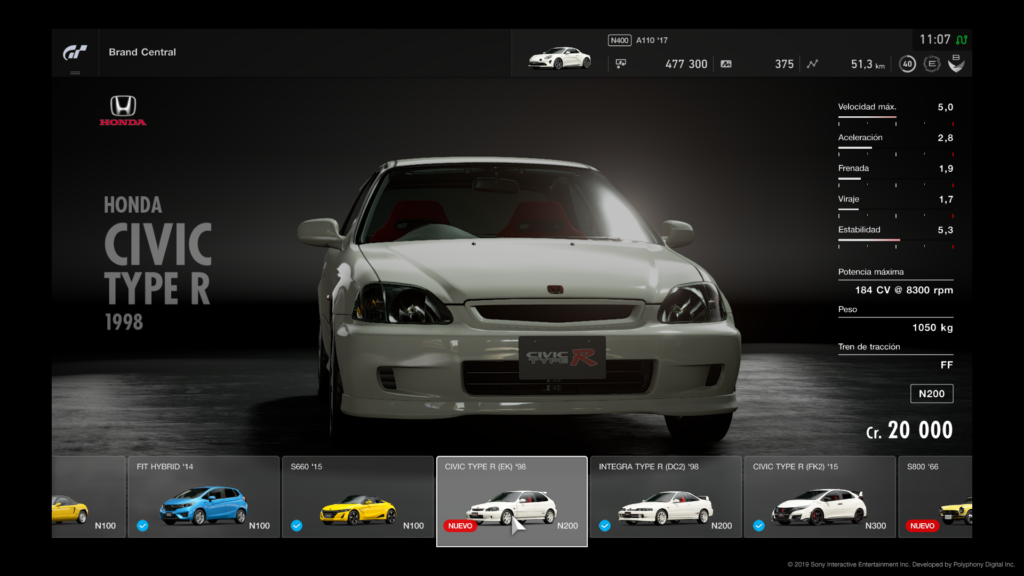Select the Fit Hybrid '14 car card

point(204,497)
